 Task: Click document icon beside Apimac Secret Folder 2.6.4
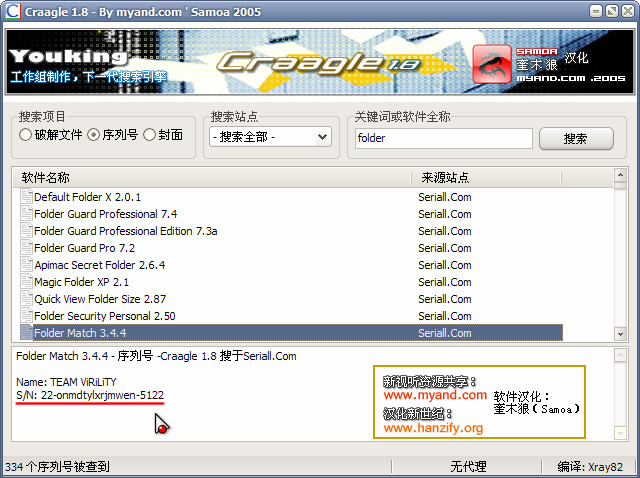point(27,265)
